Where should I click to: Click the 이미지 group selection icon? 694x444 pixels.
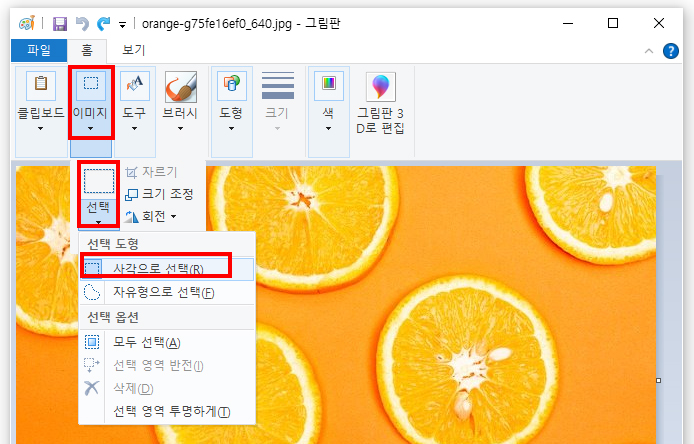[91, 84]
